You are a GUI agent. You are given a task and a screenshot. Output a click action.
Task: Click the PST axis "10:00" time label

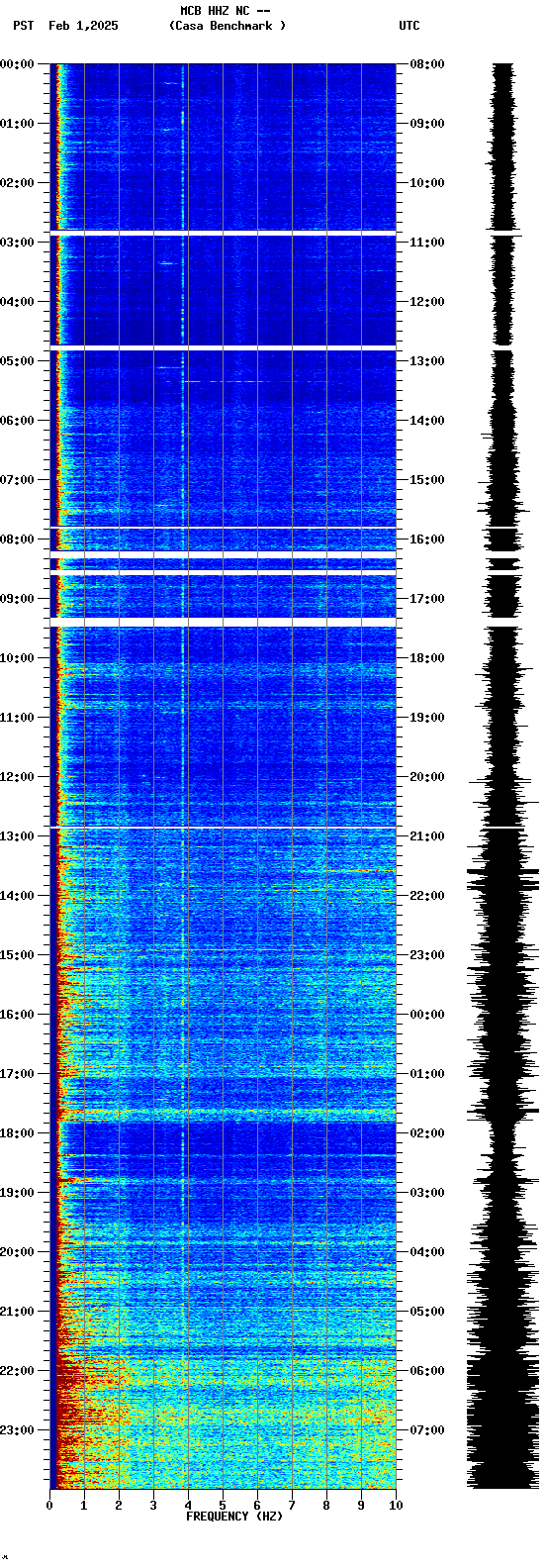(x=17, y=658)
